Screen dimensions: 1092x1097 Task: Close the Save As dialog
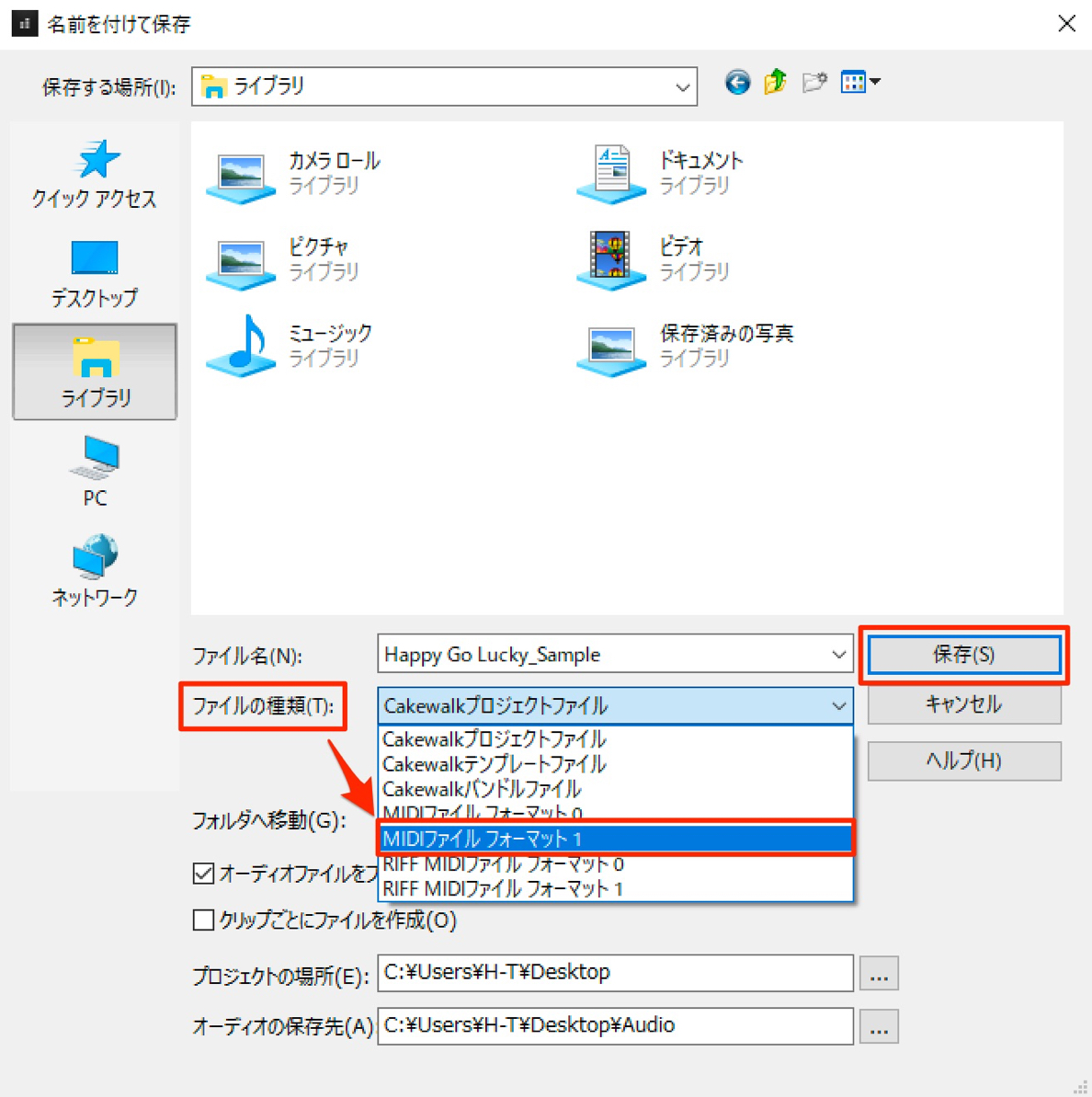[1066, 24]
